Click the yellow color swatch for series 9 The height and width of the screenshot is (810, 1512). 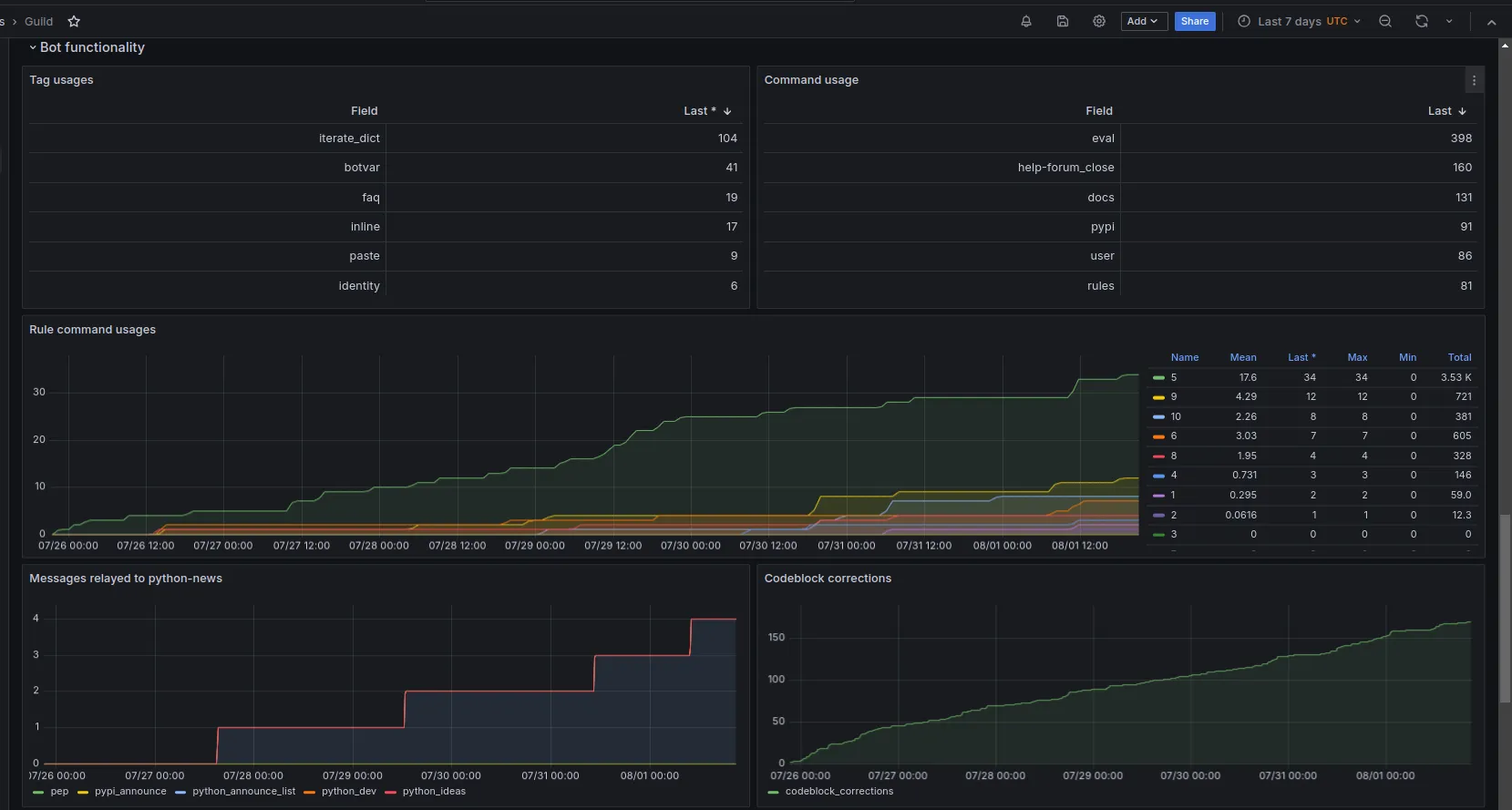[1158, 397]
